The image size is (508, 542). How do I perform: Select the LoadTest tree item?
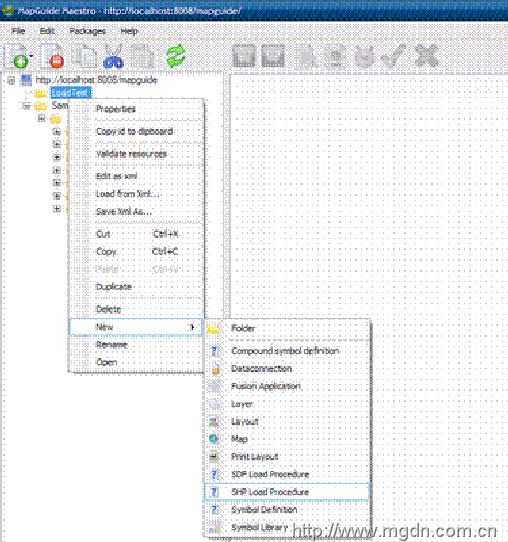(x=70, y=93)
